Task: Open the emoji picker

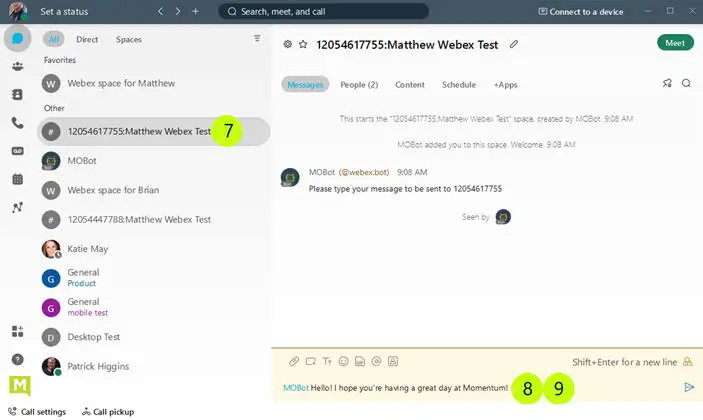Action: pyautogui.click(x=343, y=361)
